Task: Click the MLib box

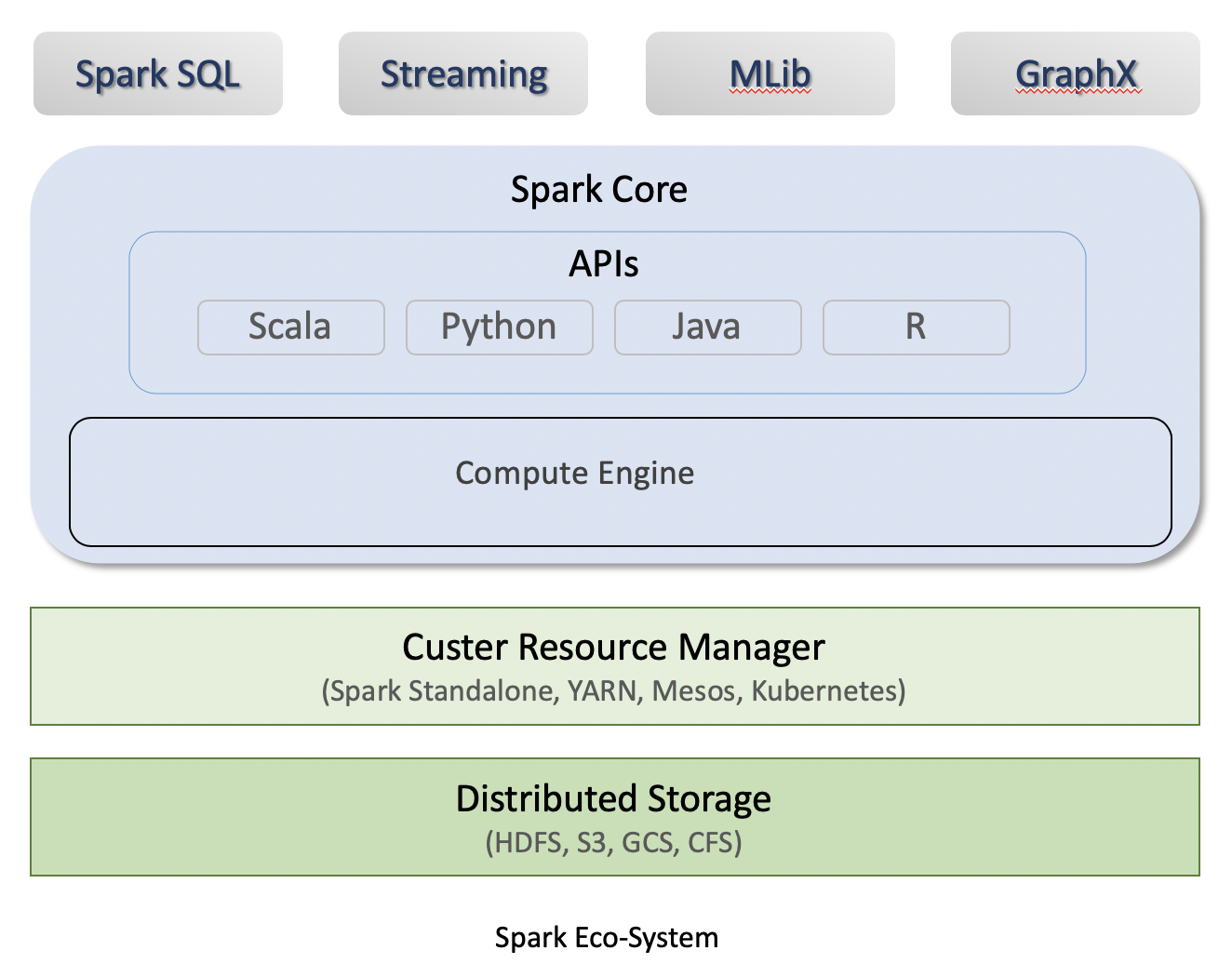Action: click(x=770, y=74)
